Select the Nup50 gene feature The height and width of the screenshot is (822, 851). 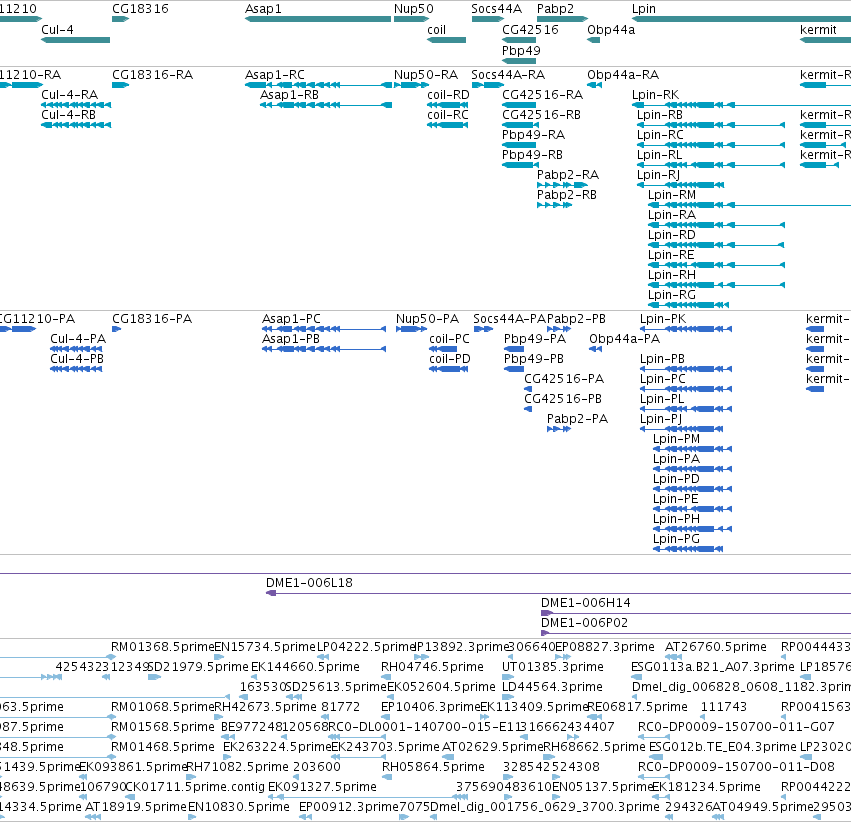(411, 19)
